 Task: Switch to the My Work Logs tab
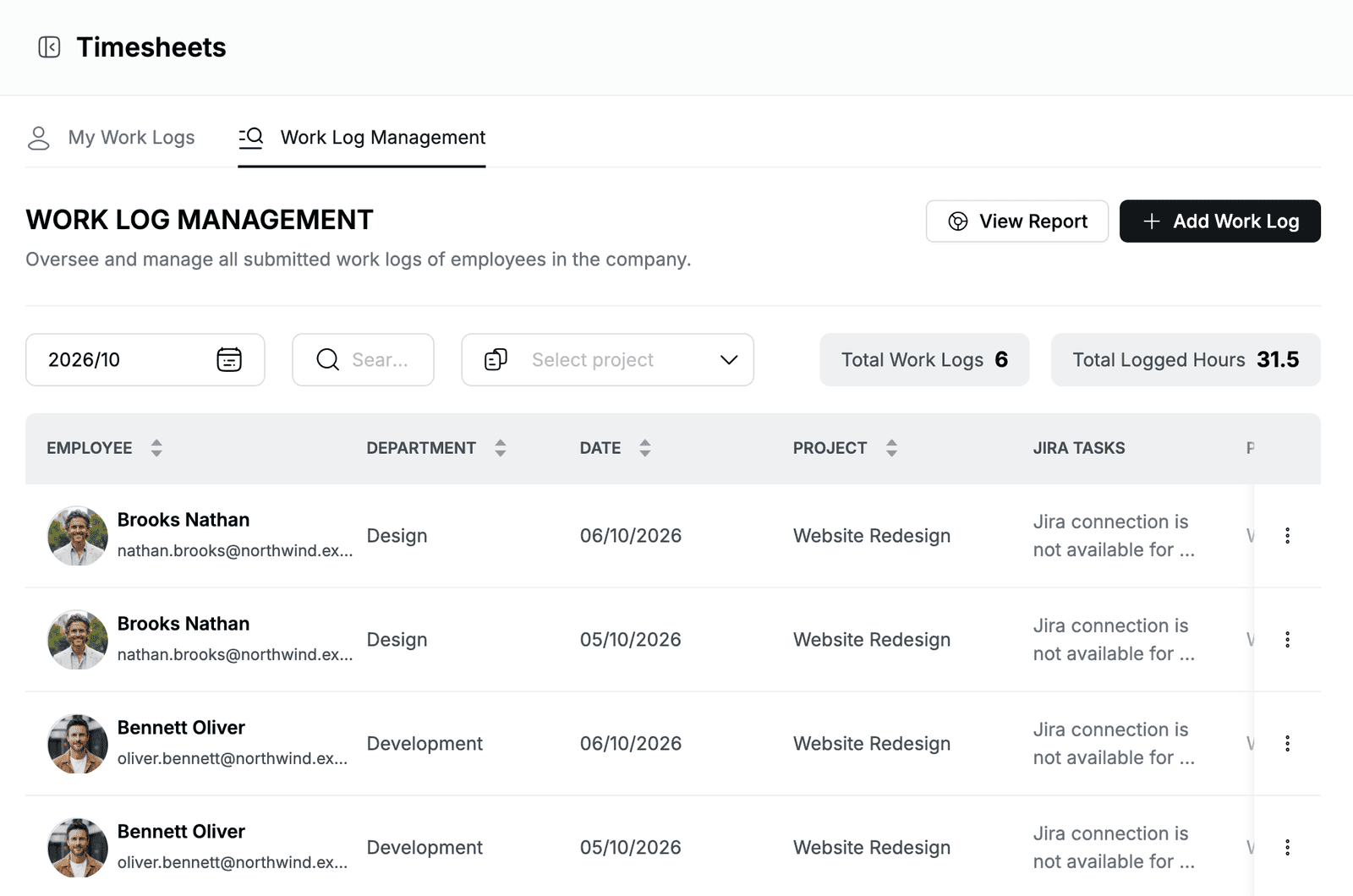pos(111,138)
